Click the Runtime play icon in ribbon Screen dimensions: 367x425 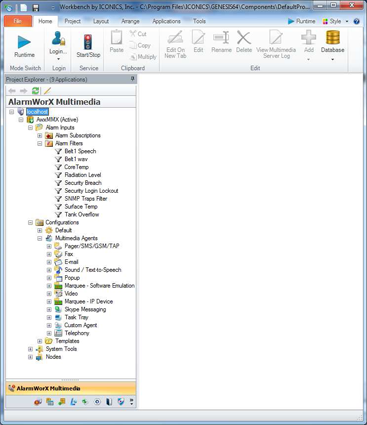pyautogui.click(x=24, y=42)
